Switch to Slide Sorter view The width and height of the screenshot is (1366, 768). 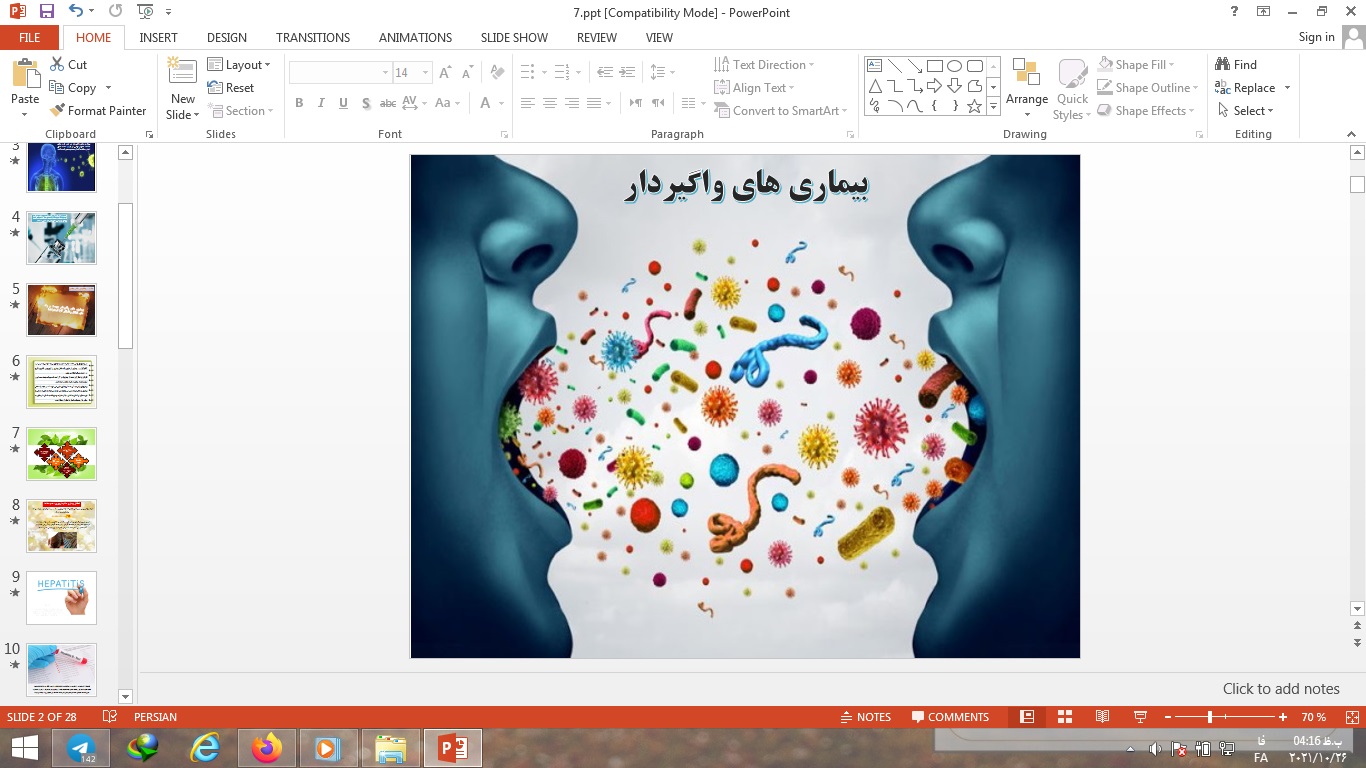tap(1065, 717)
